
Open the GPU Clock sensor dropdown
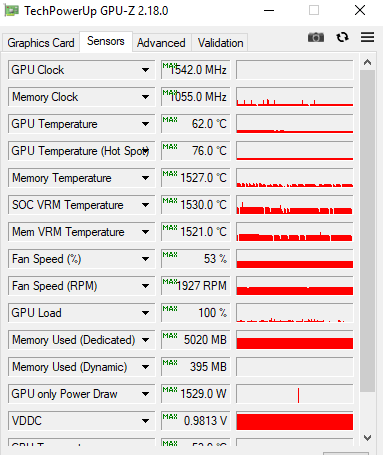click(x=145, y=70)
